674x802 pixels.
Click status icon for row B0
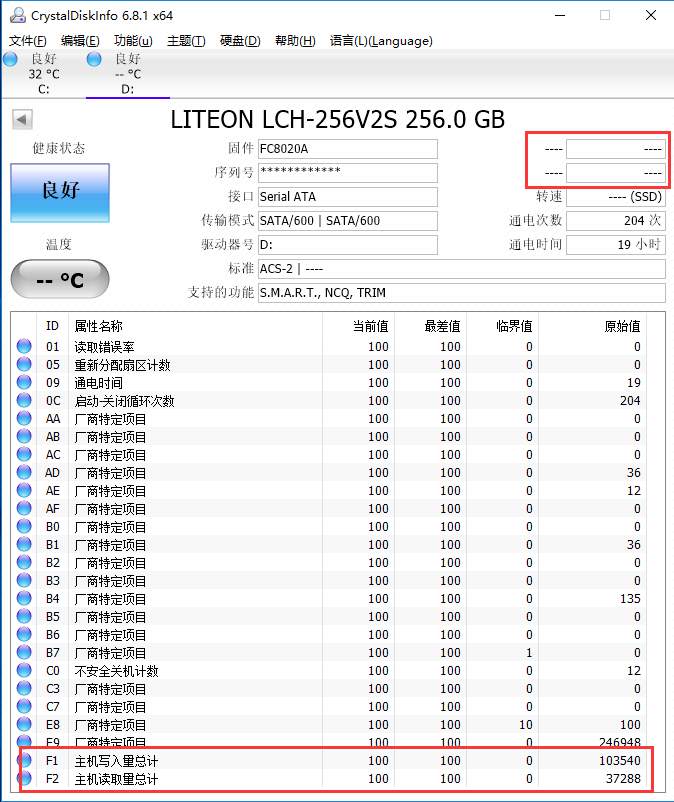pos(24,526)
